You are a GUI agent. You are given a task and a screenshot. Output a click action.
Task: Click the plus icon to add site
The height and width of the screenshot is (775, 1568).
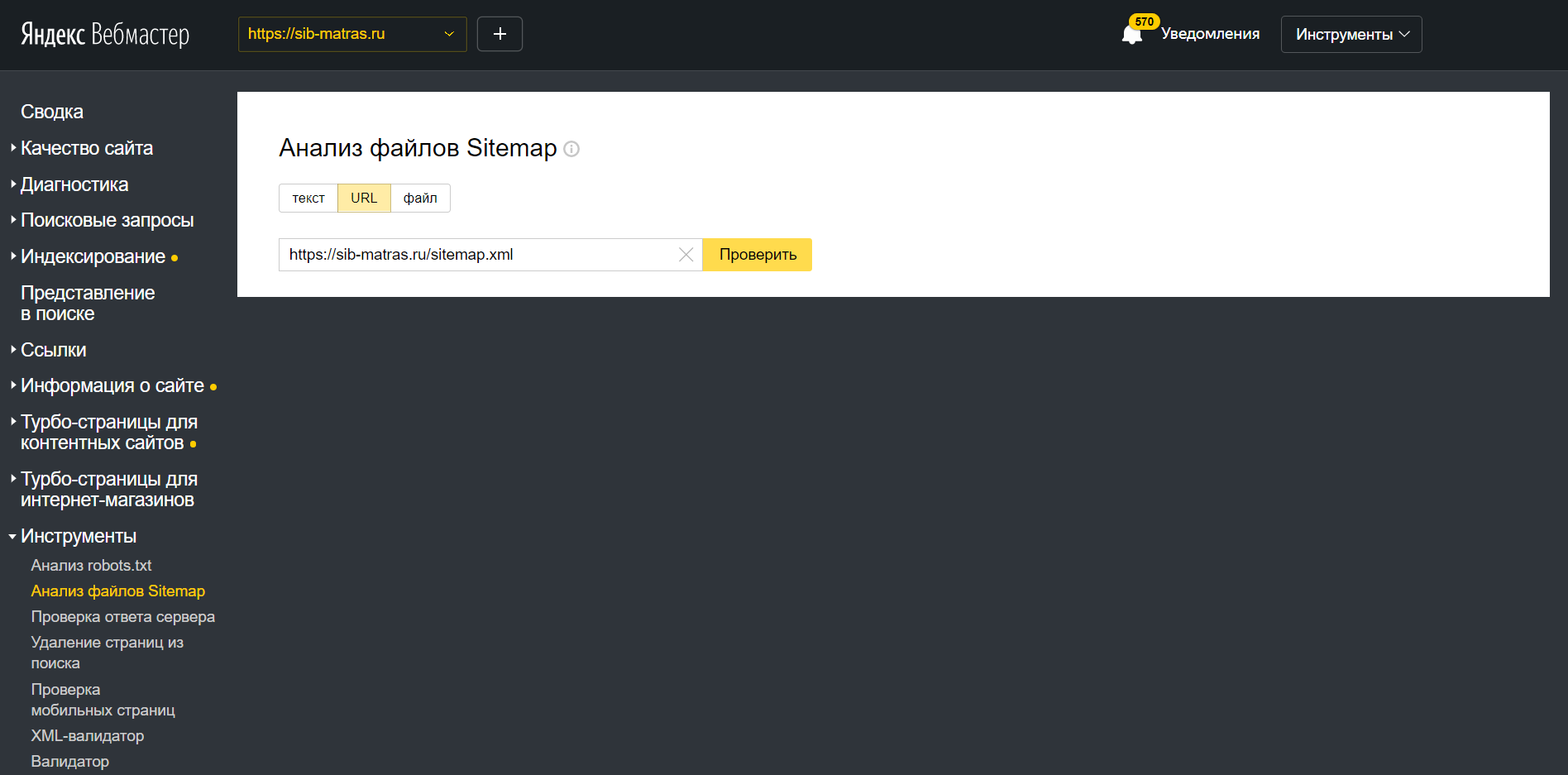[500, 34]
